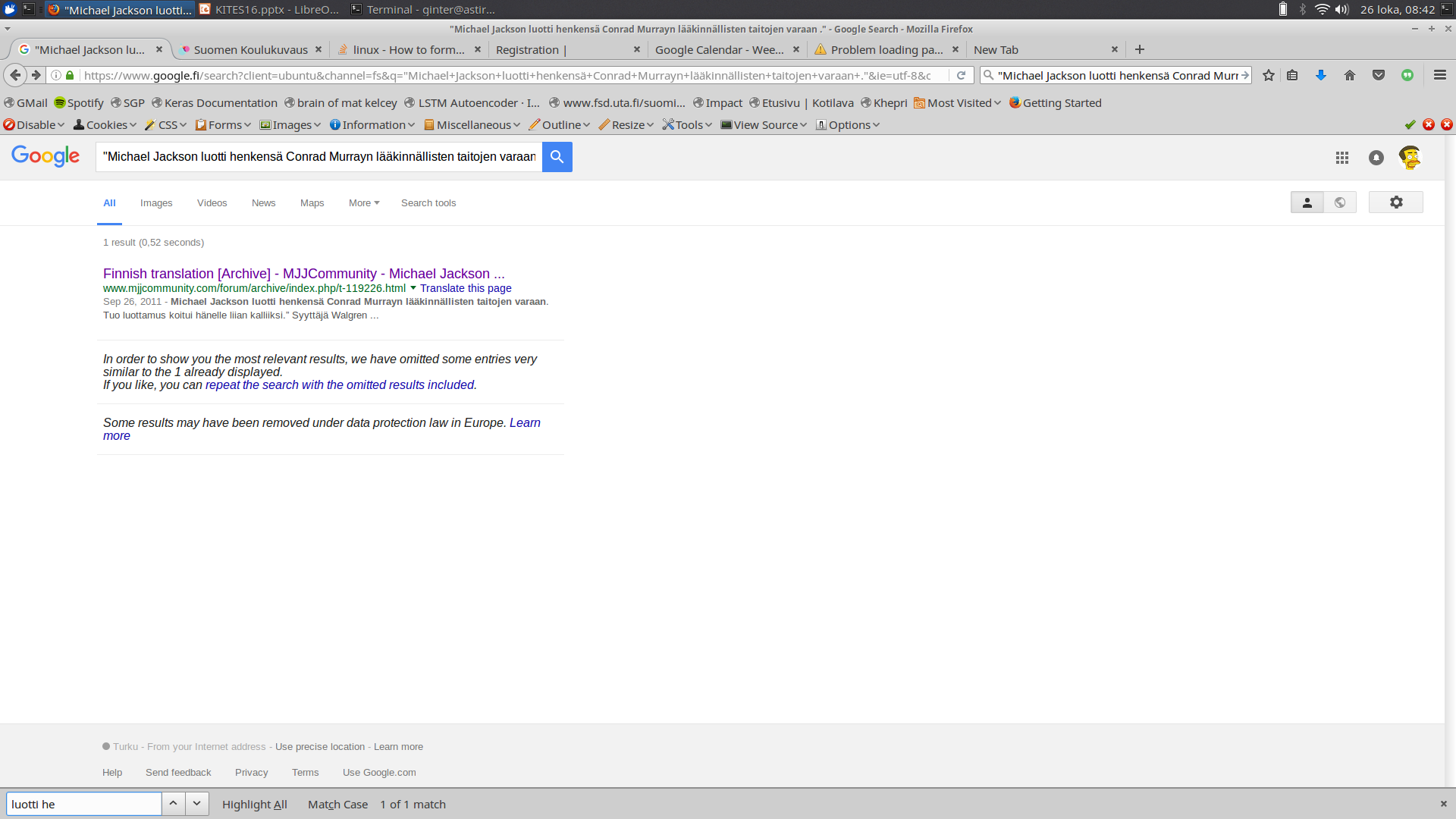Open the volume indicator in system tray

click(x=1341, y=9)
